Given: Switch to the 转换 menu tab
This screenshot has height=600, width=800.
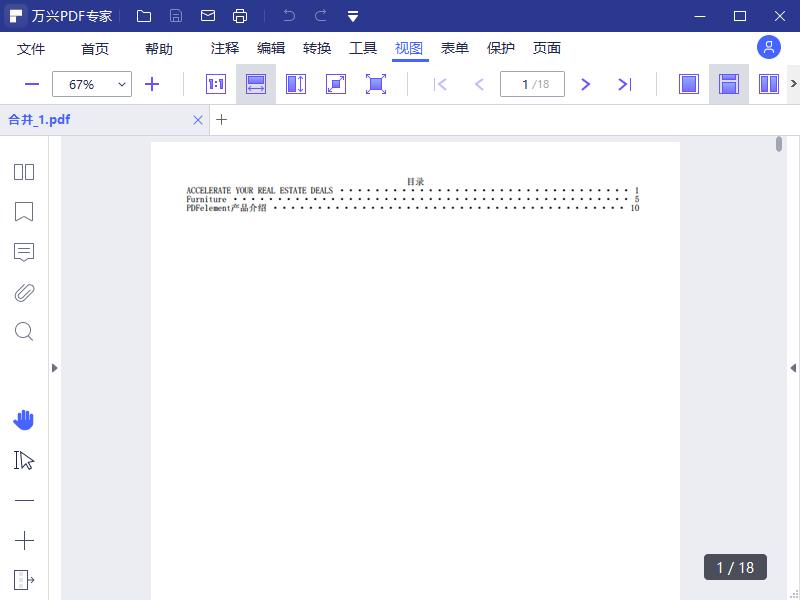Looking at the screenshot, I should [x=317, y=48].
